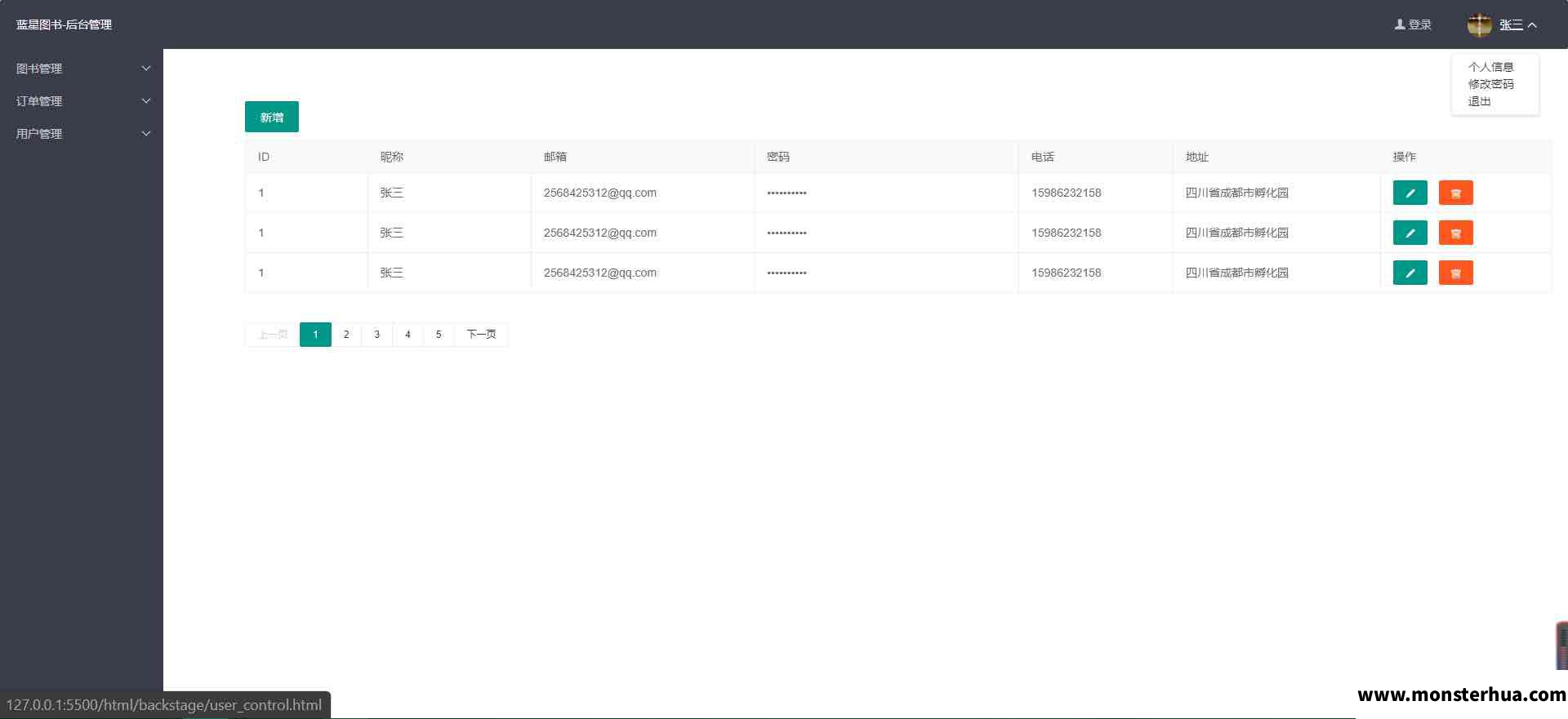Image resolution: width=1568 pixels, height=719 pixels.
Task: Choose 修改密码 in the user menu
Action: 1490,84
